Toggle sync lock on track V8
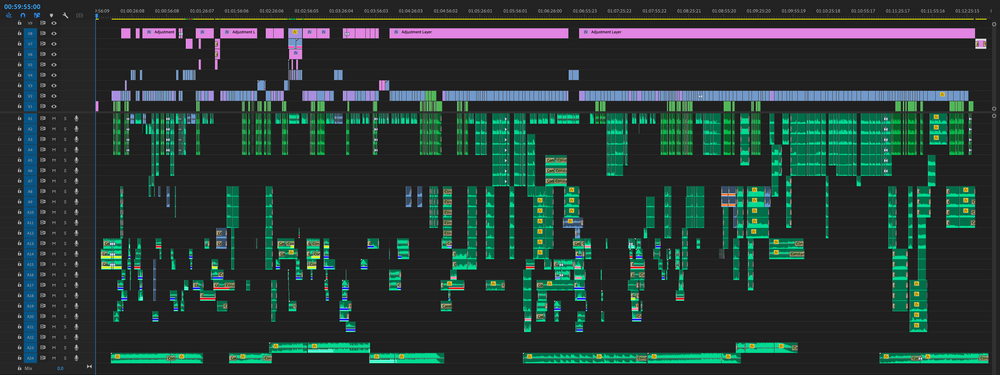 (x=43, y=33)
